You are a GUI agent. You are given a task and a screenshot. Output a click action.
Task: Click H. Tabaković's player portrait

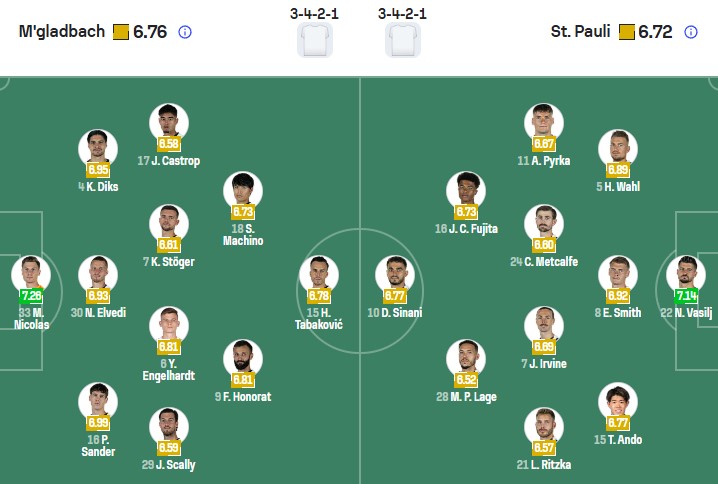(x=320, y=274)
